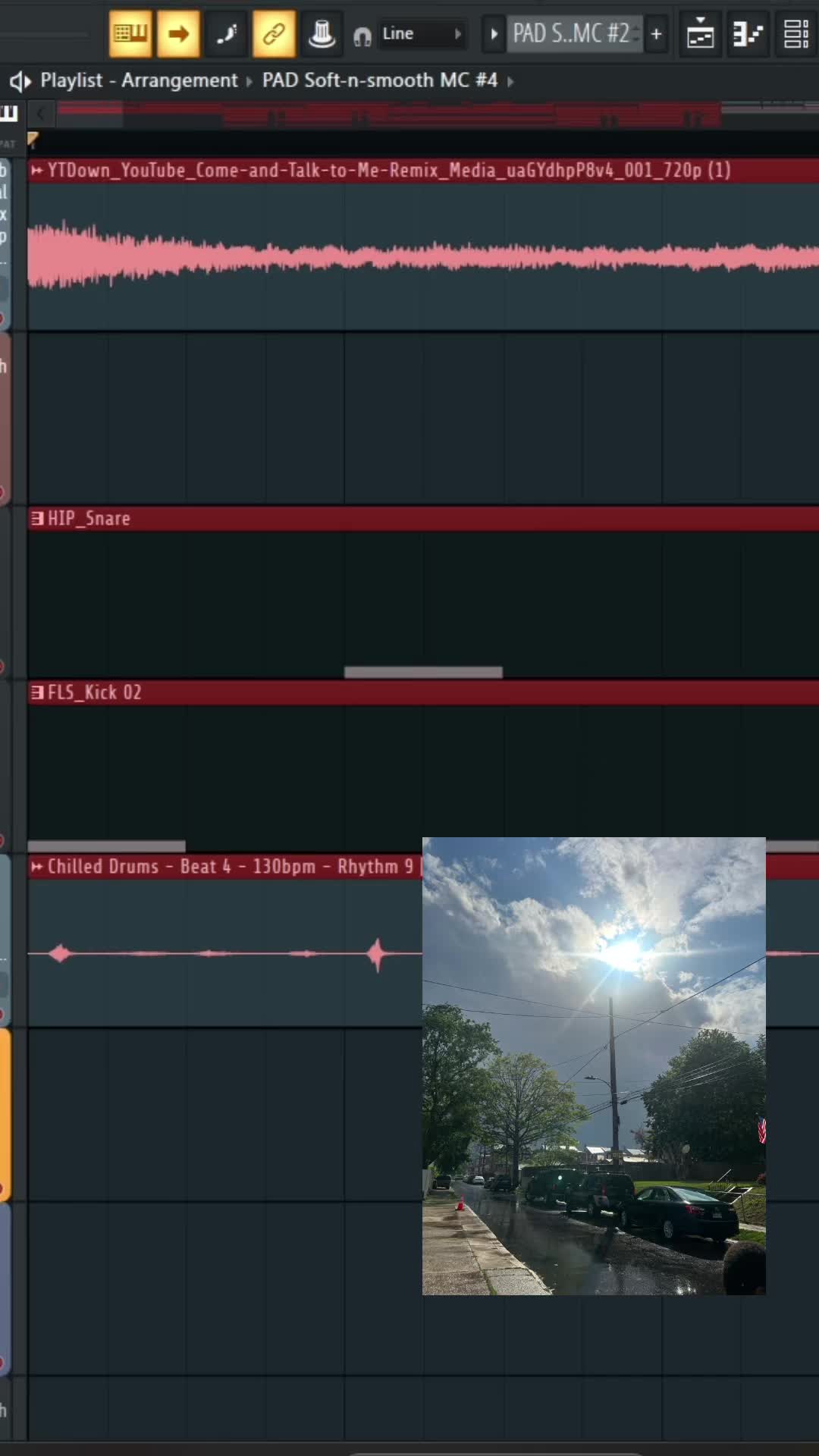Image resolution: width=819 pixels, height=1456 pixels.
Task: Open the Chilled Drums clip menu icon
Action: (x=36, y=867)
